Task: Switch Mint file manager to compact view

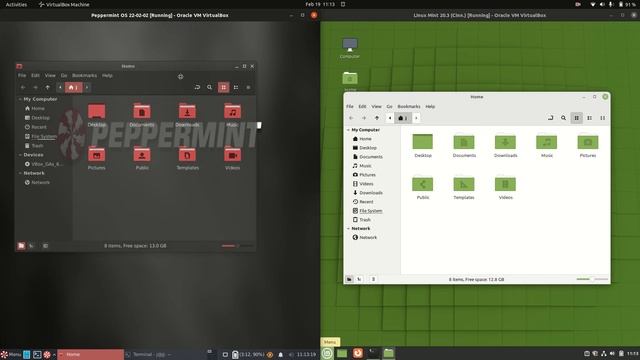Action: coord(602,118)
